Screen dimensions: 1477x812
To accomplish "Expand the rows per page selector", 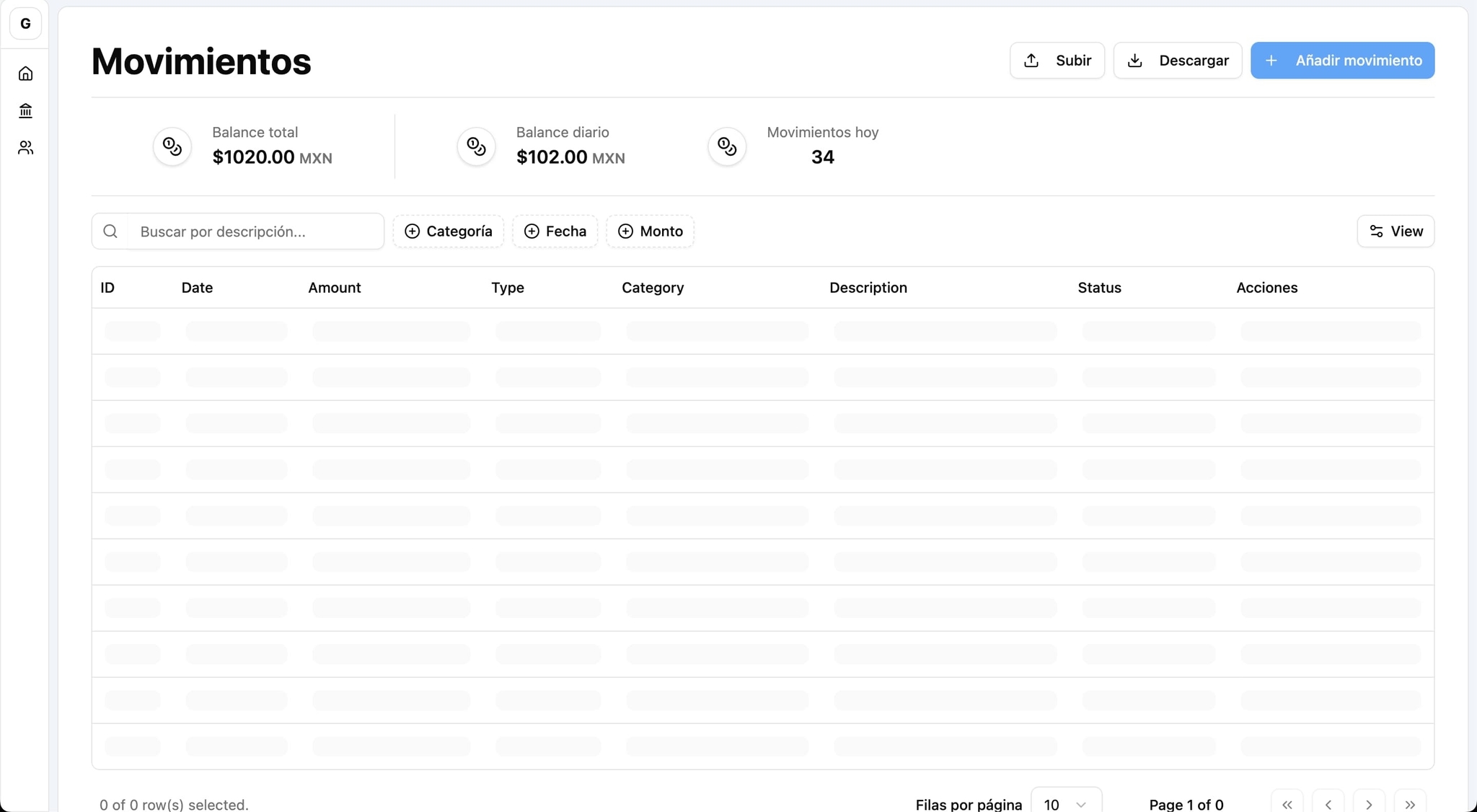I will coord(1065,803).
